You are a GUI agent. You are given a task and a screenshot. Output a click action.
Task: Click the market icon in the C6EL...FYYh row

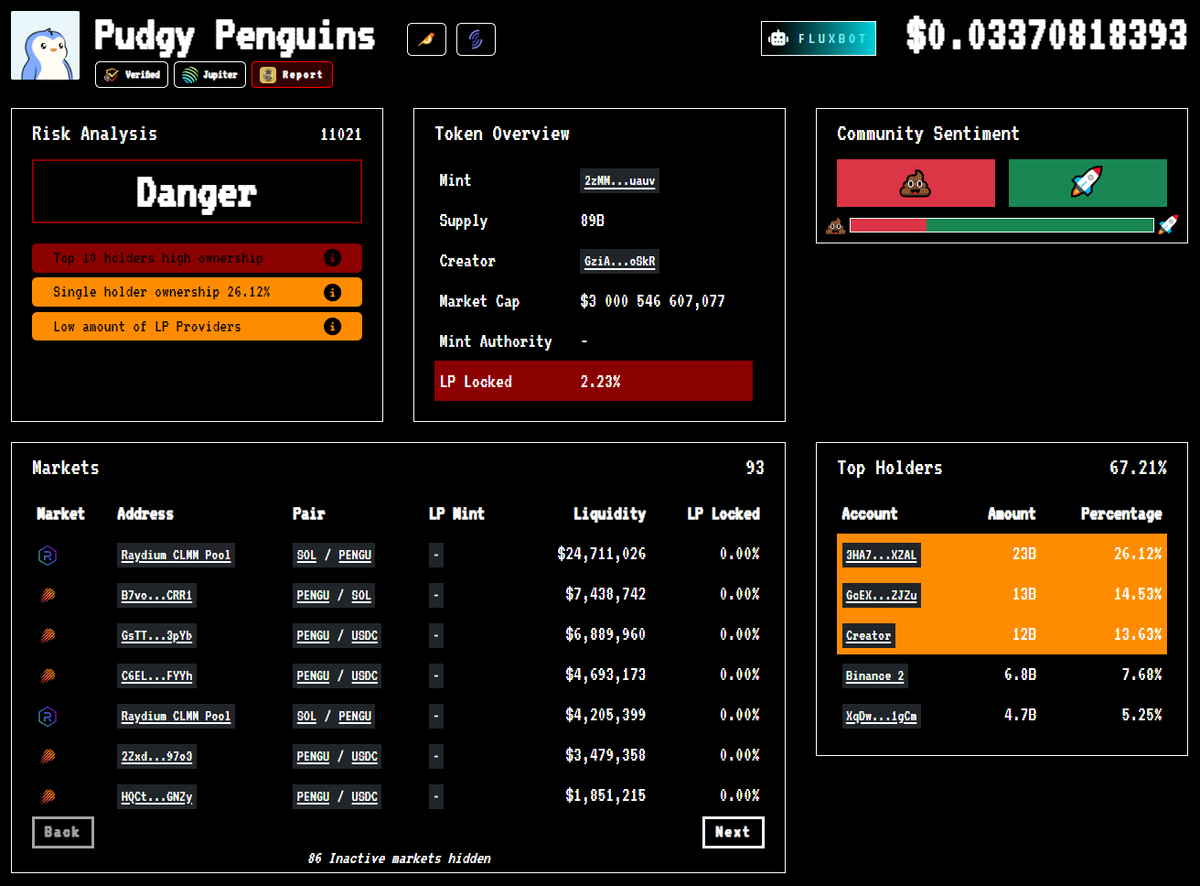(x=47, y=676)
